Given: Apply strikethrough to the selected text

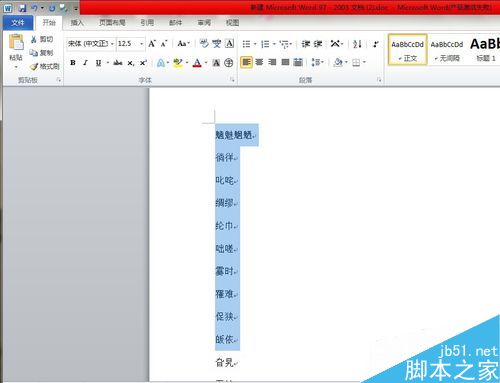Looking at the screenshot, I should (x=117, y=62).
